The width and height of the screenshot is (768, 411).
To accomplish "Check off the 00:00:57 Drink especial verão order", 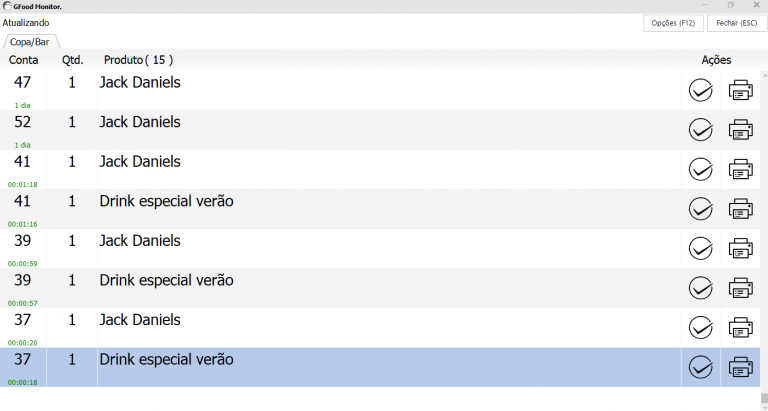I will 700,288.
